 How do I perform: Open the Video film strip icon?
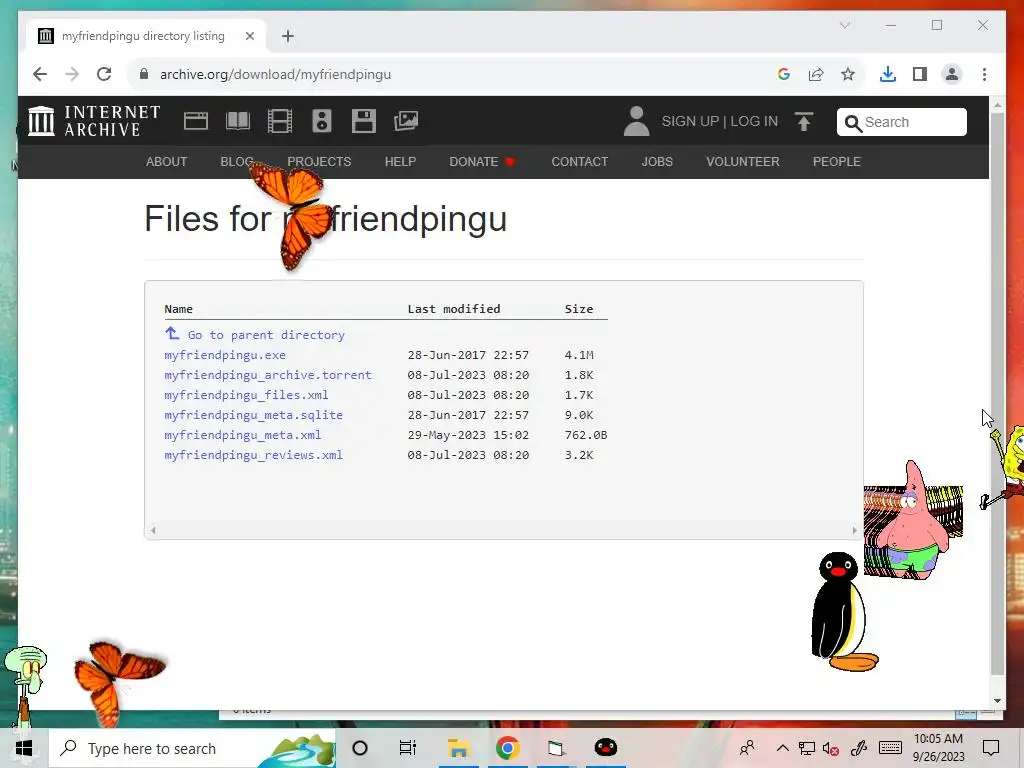[280, 121]
